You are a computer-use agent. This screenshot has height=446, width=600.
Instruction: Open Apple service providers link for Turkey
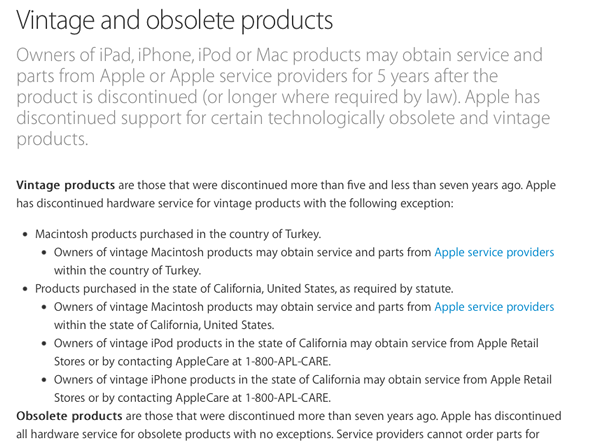(x=494, y=252)
